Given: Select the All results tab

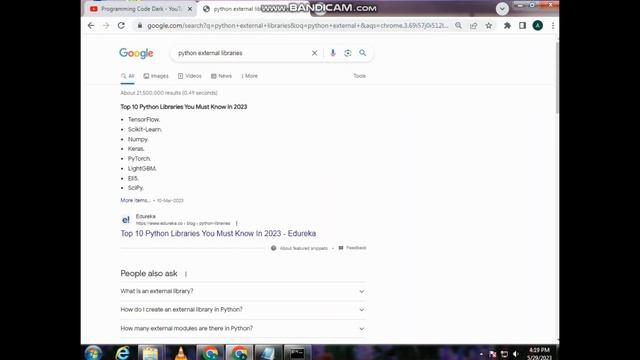Looking at the screenshot, I should [127, 76].
